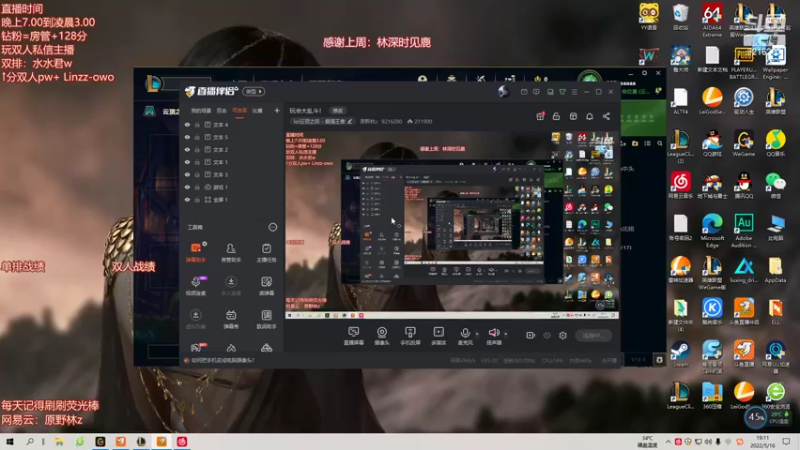This screenshot has height=450, width=800.
Task: Mute the 扬声器 speaker
Action: point(493,336)
